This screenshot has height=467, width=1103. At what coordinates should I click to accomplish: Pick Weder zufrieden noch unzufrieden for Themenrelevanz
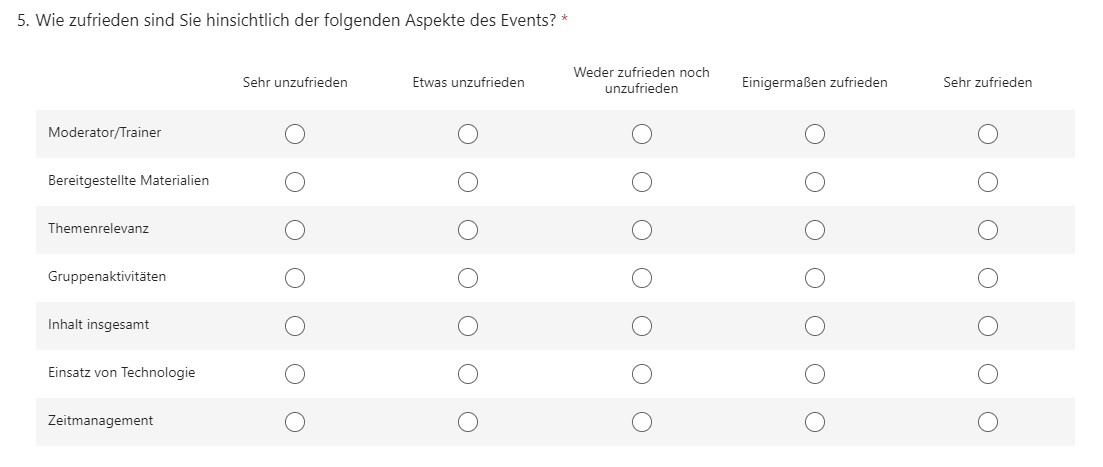point(642,230)
